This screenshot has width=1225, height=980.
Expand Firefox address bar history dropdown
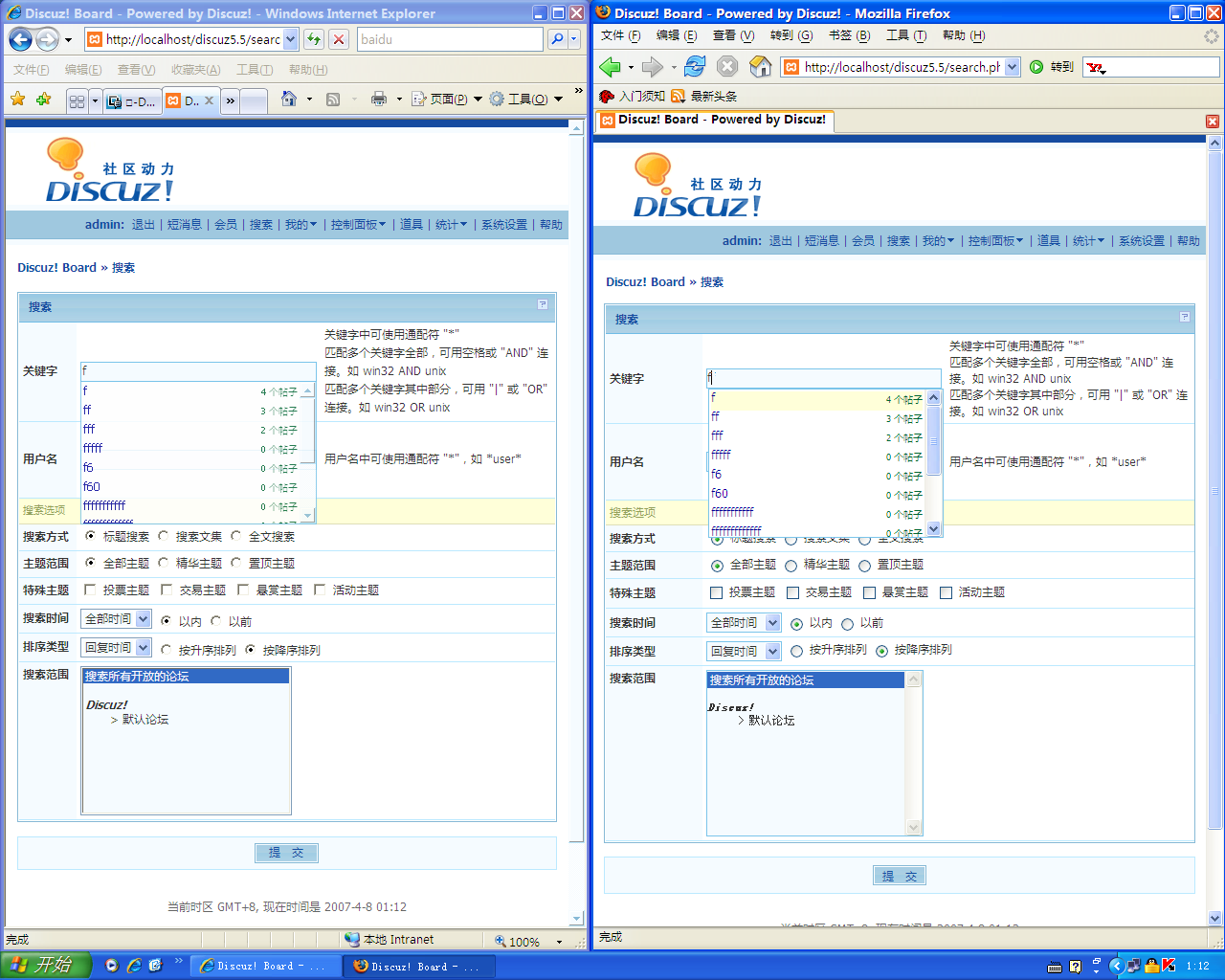tap(1013, 67)
